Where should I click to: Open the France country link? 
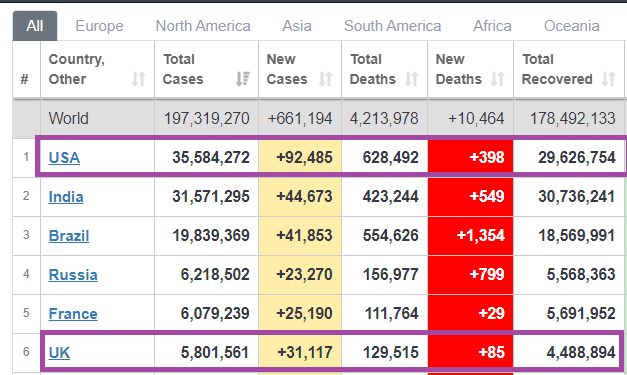pyautogui.click(x=73, y=314)
